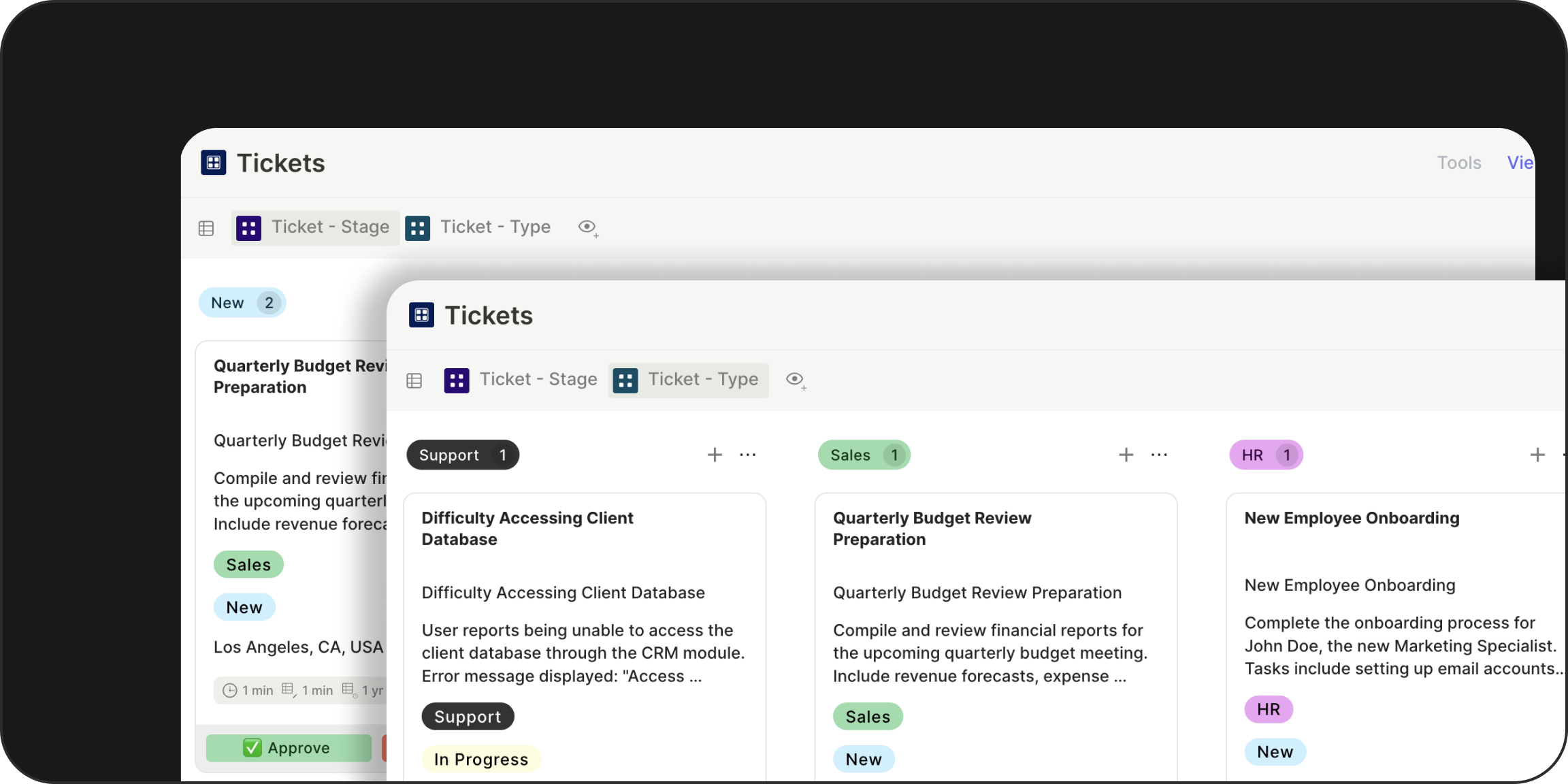The height and width of the screenshot is (784, 1568).
Task: Open the table view icon beside Ticket - Stage
Action: tap(414, 380)
